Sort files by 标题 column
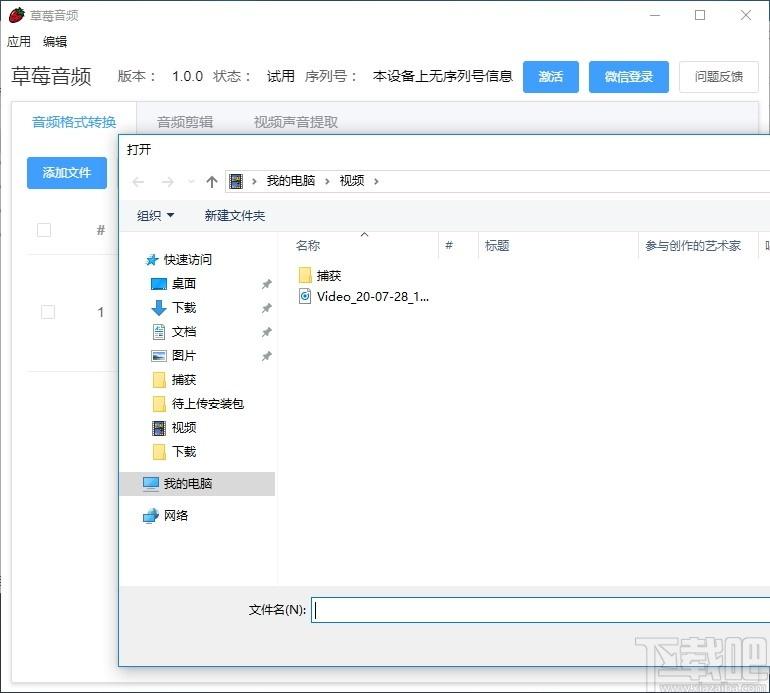 point(497,246)
